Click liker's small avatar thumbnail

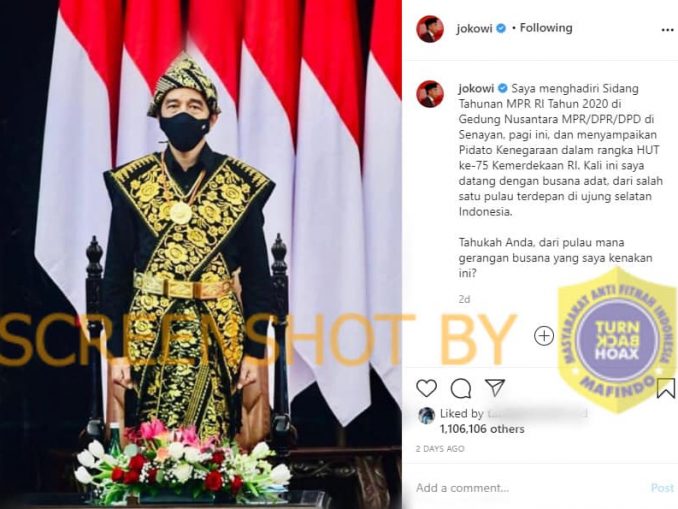pyautogui.click(x=426, y=415)
